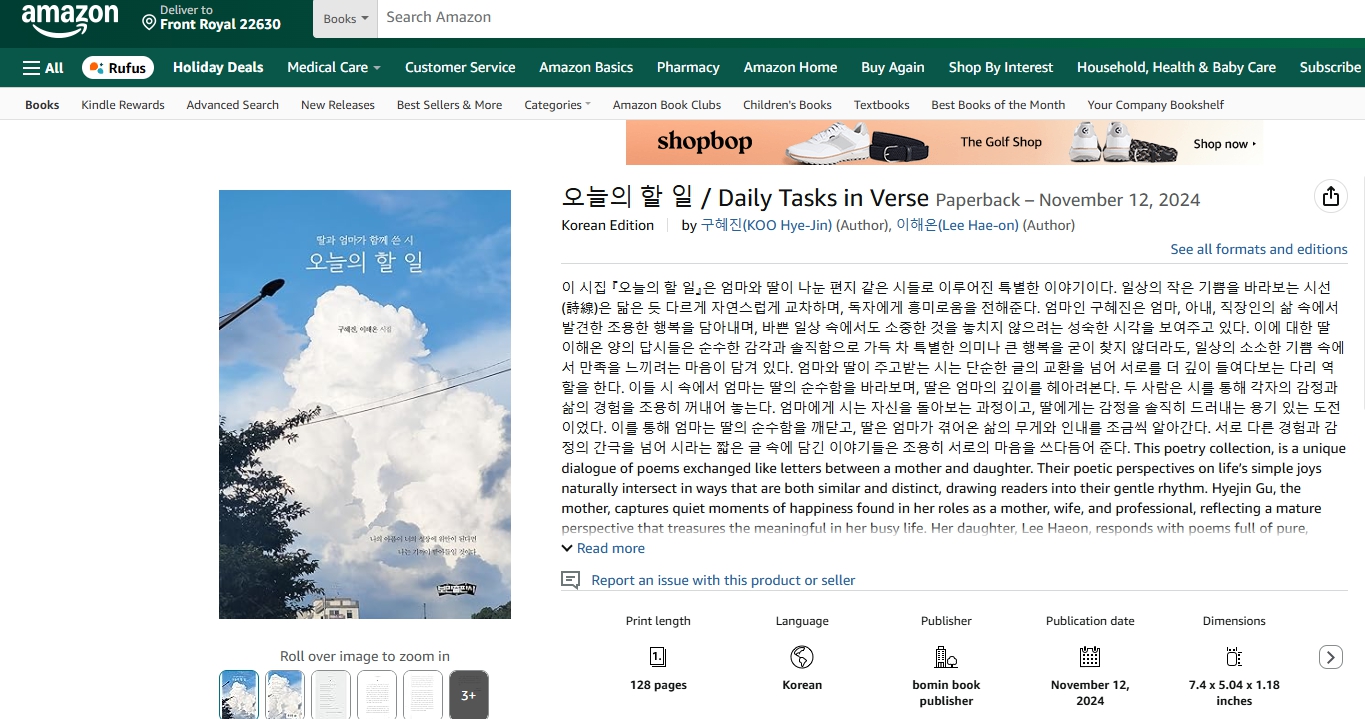
Task: Click the Publisher building icon
Action: (946, 657)
